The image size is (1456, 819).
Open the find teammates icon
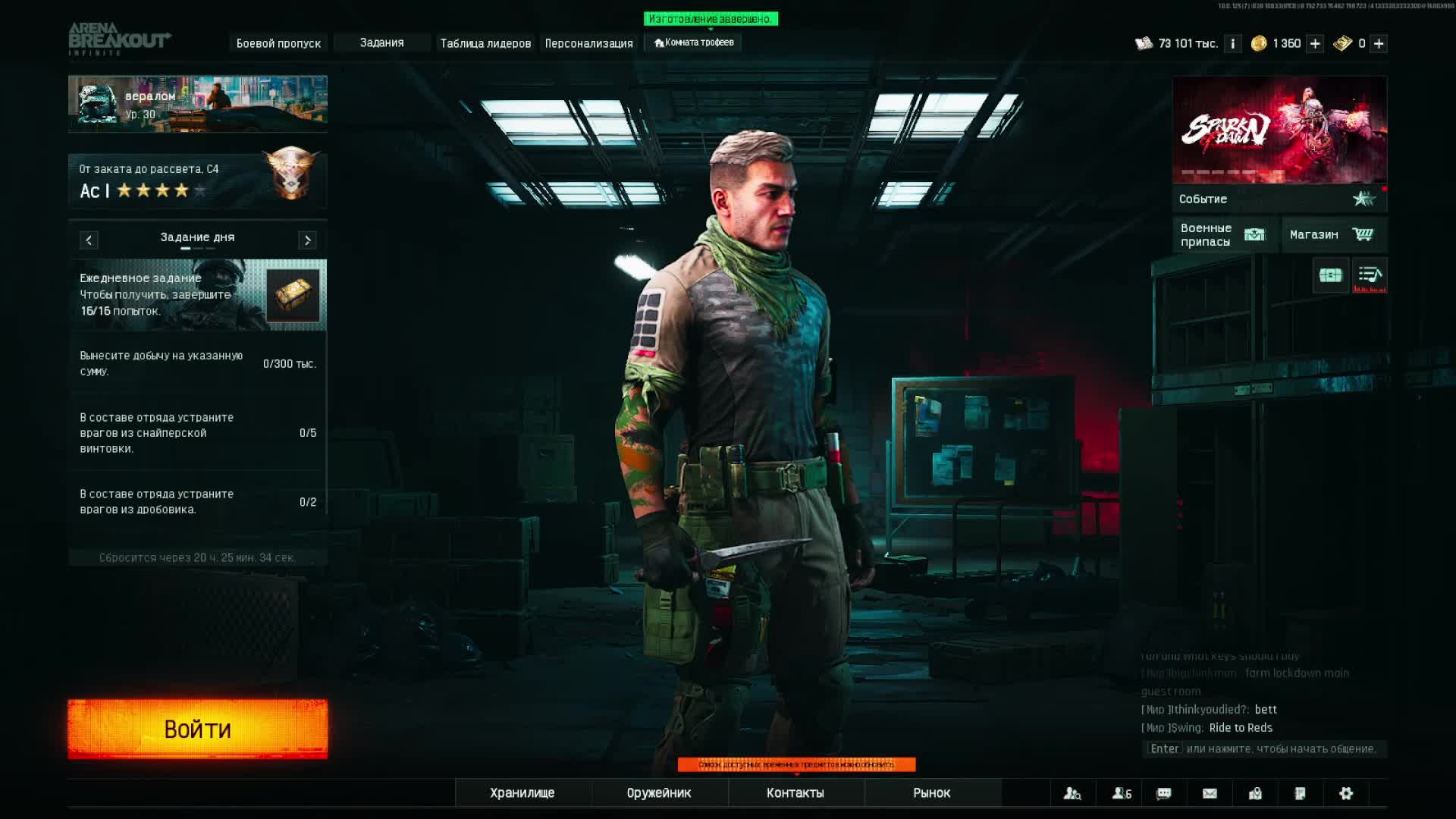[1072, 793]
